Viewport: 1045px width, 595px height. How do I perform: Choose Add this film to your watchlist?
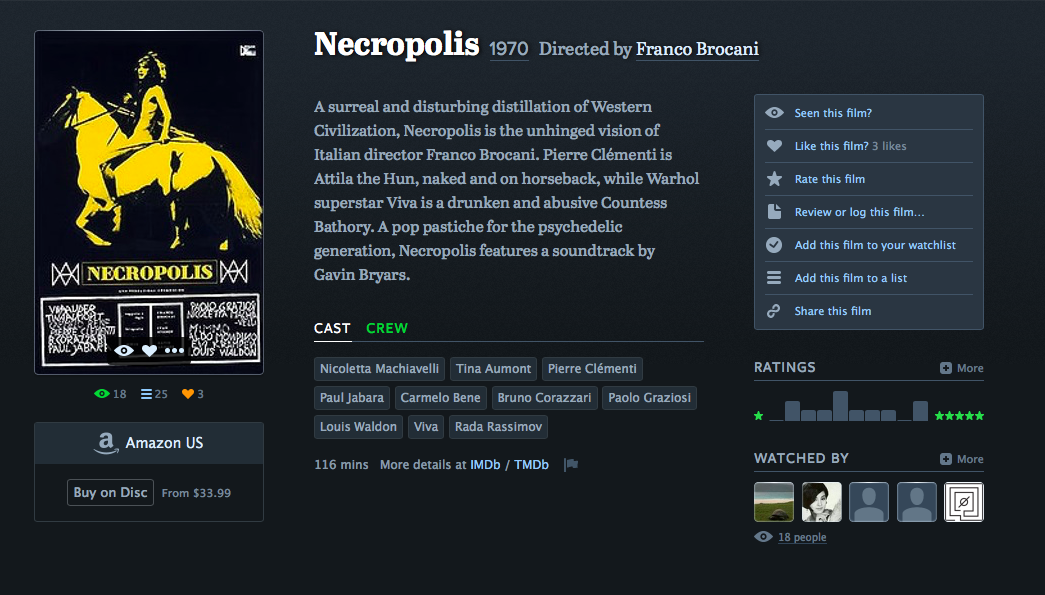(x=875, y=245)
